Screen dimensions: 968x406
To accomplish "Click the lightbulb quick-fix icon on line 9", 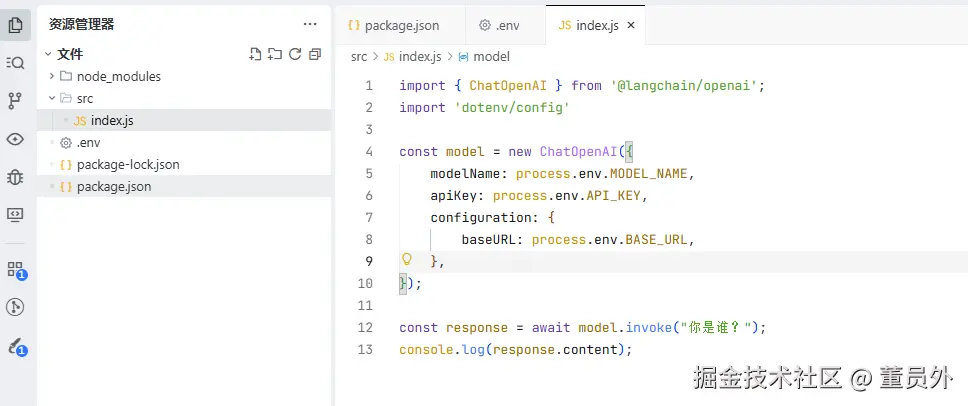I will (407, 260).
